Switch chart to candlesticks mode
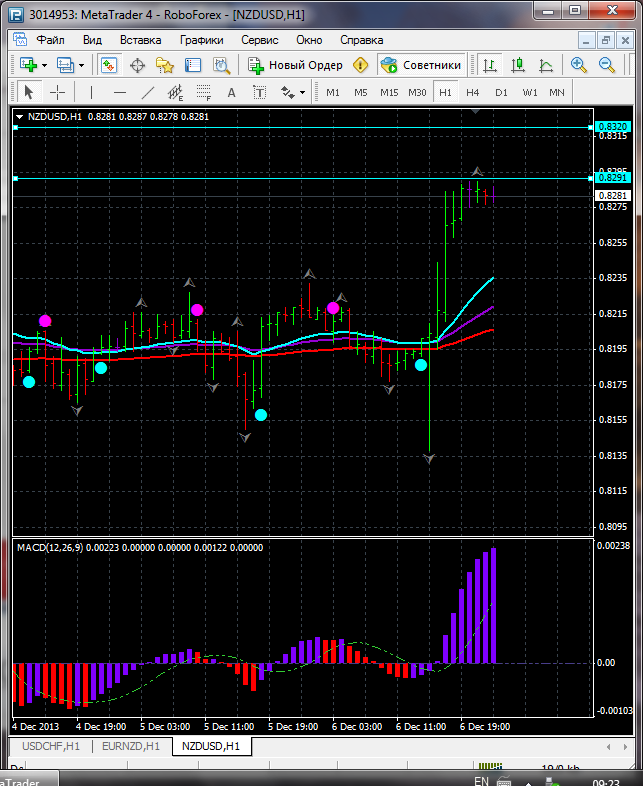643x786 pixels. pyautogui.click(x=518, y=65)
